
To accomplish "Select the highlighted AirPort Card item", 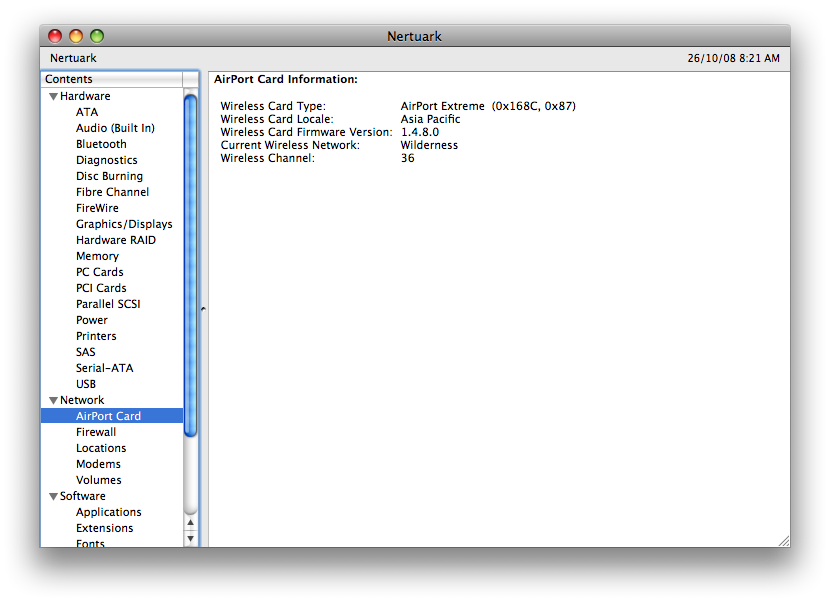I will point(112,416).
